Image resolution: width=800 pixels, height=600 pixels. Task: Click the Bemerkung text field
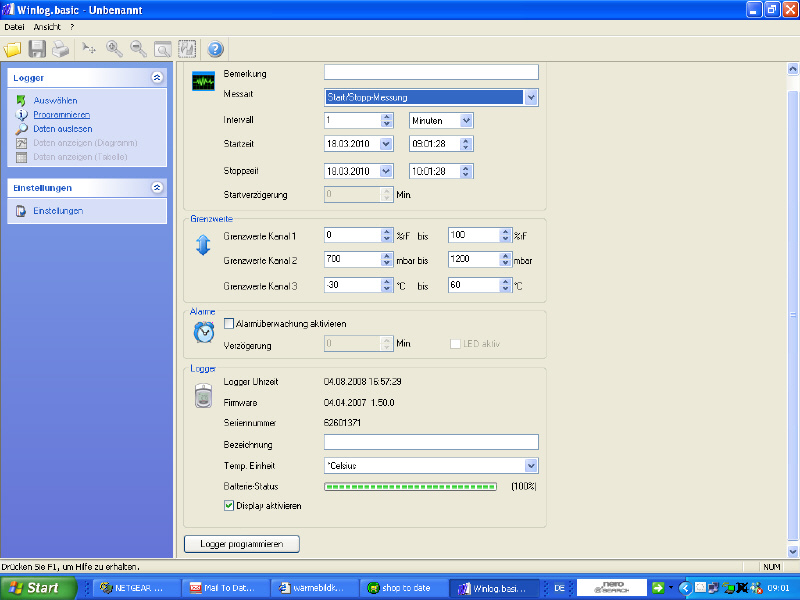click(x=431, y=72)
